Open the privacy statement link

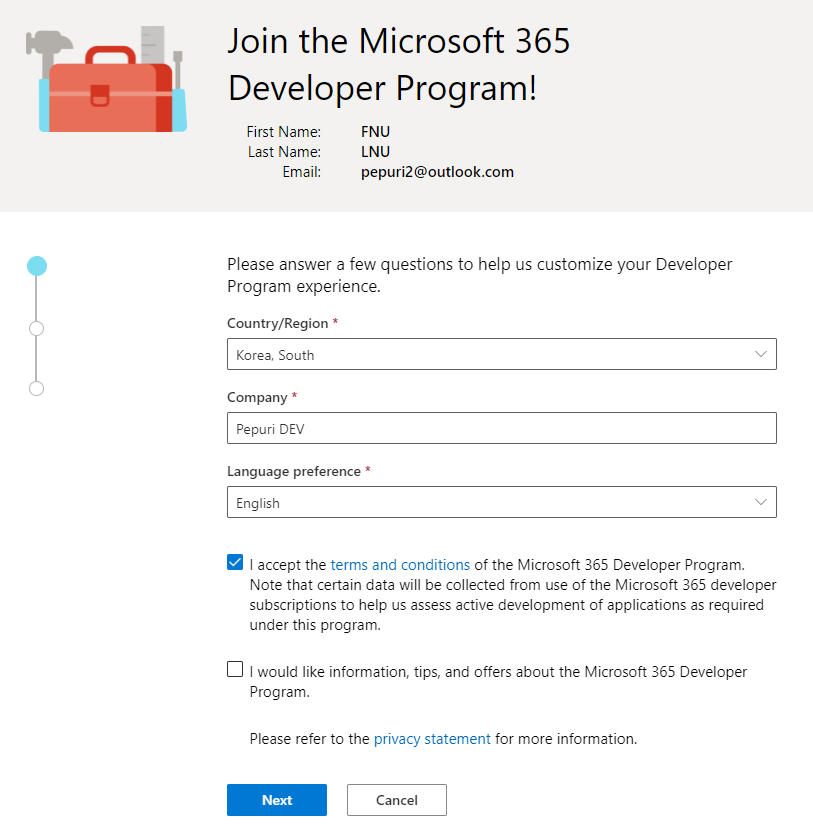(x=432, y=739)
